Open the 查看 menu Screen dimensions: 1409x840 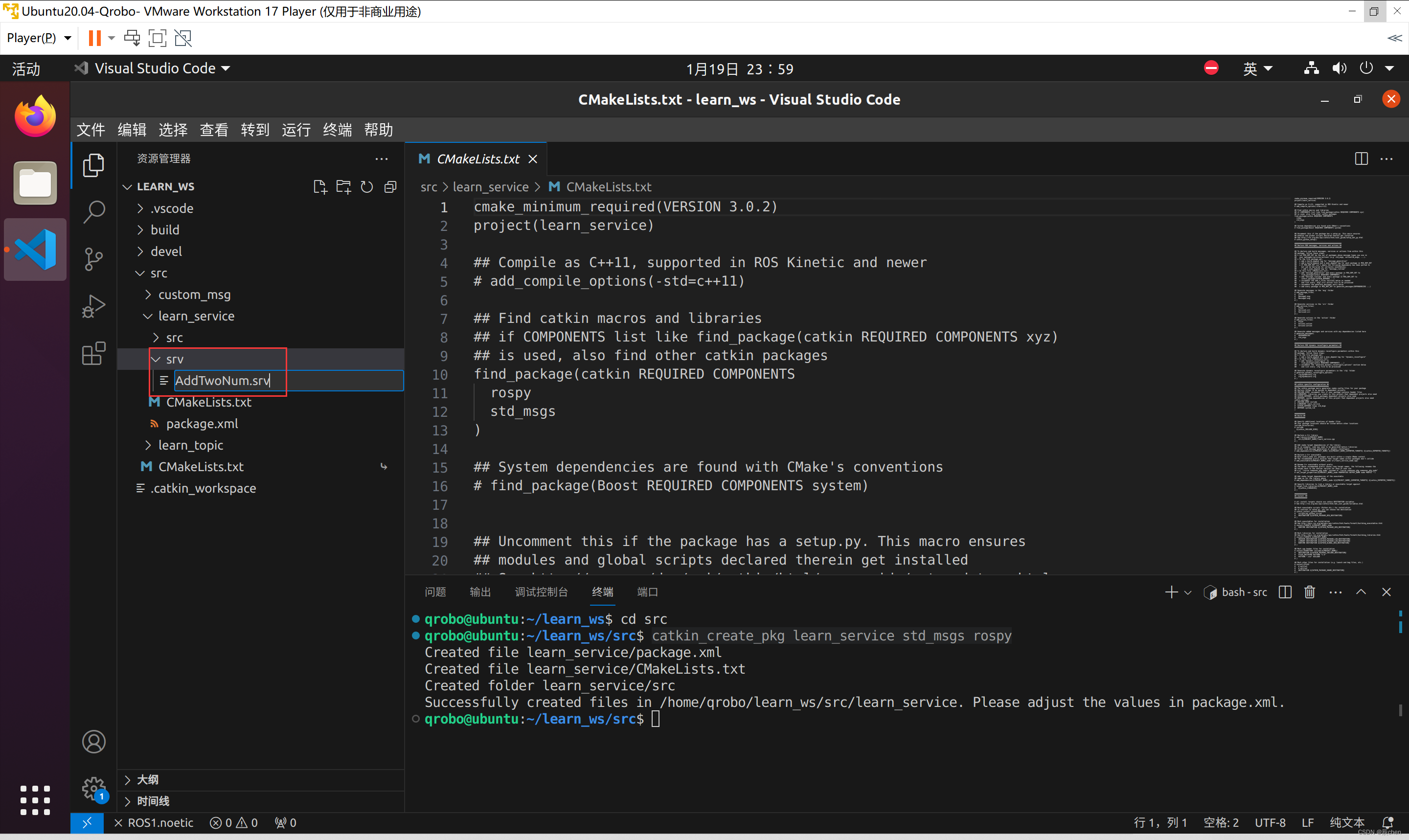[x=214, y=130]
